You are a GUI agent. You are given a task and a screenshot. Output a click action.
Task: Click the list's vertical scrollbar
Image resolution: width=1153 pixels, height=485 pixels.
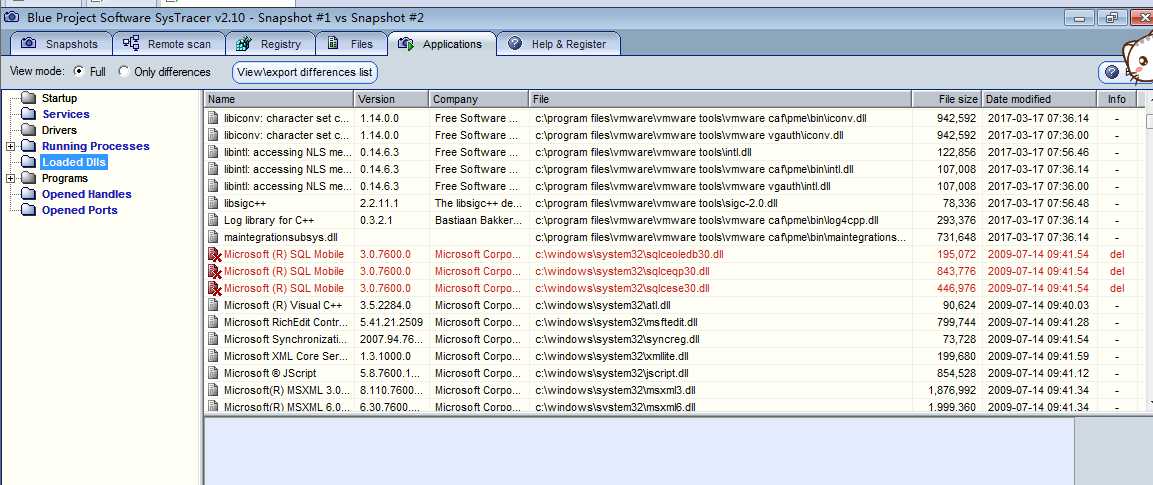1149,250
